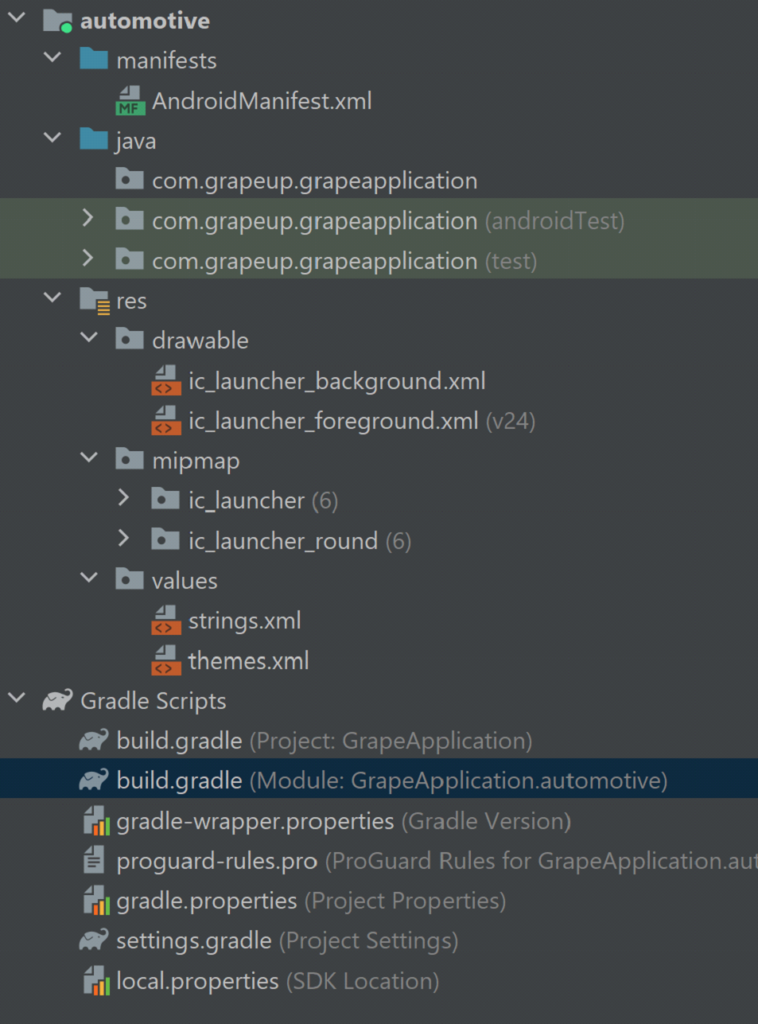
Task: Select main com.grapeup.grapeapplication package
Action: [x=315, y=181]
